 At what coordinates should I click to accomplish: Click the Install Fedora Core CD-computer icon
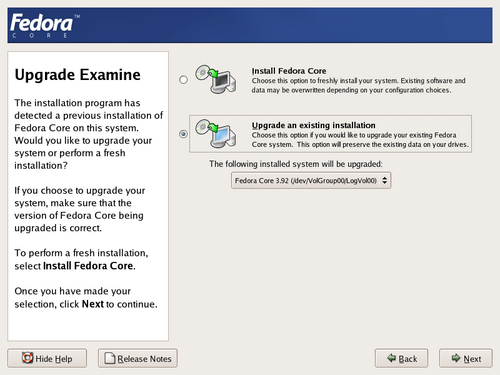pyautogui.click(x=216, y=79)
